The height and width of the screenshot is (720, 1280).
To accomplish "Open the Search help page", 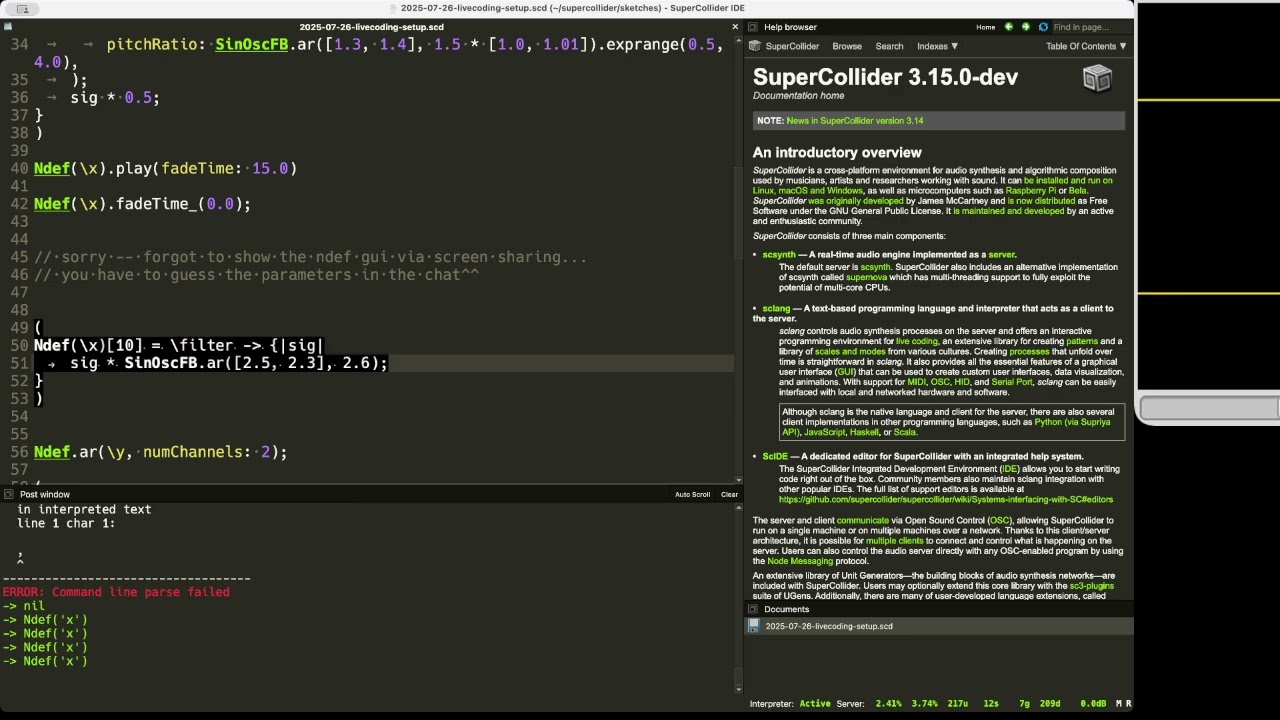I will 889,46.
